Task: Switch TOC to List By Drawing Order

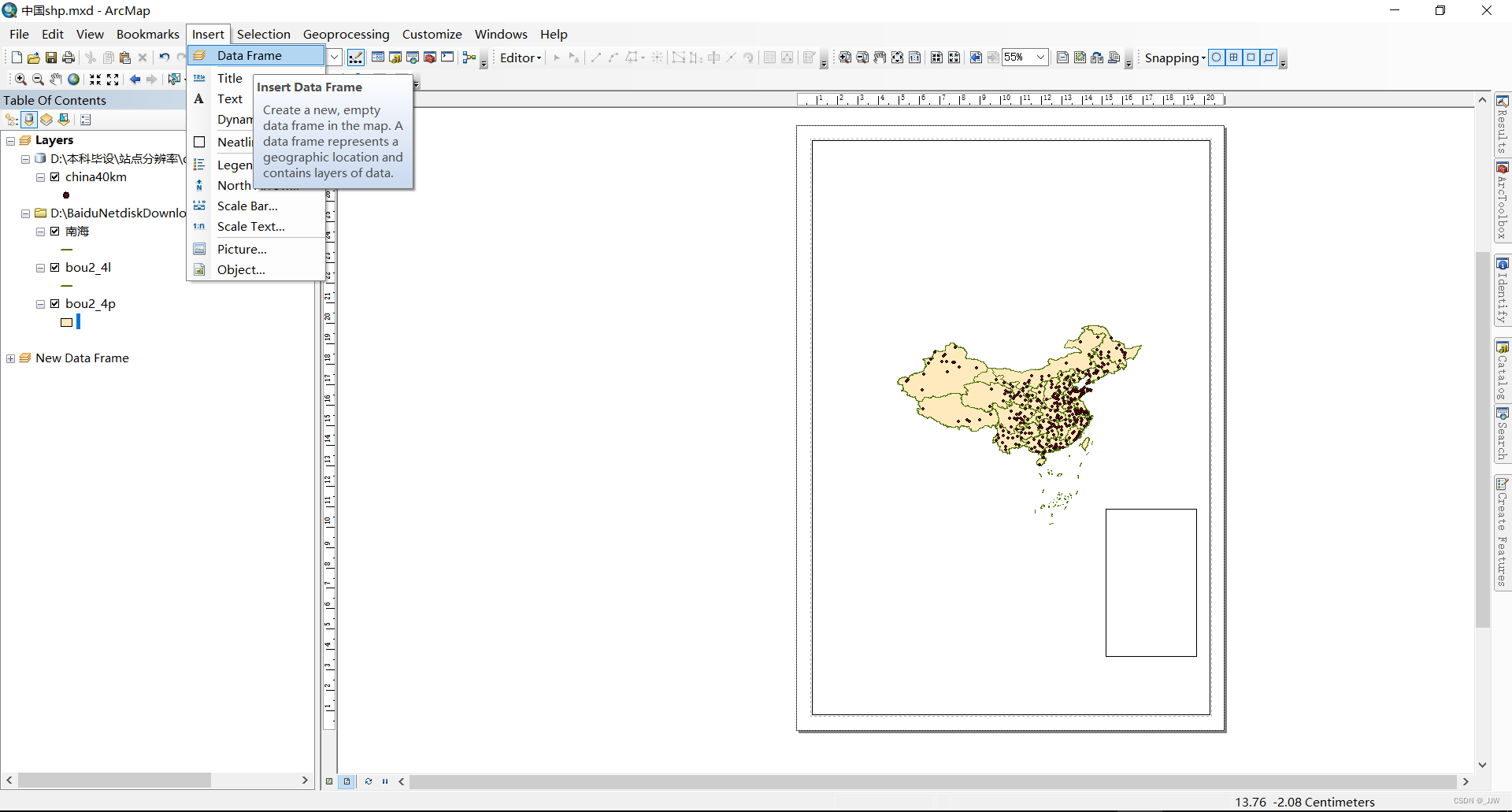Action: [10, 120]
